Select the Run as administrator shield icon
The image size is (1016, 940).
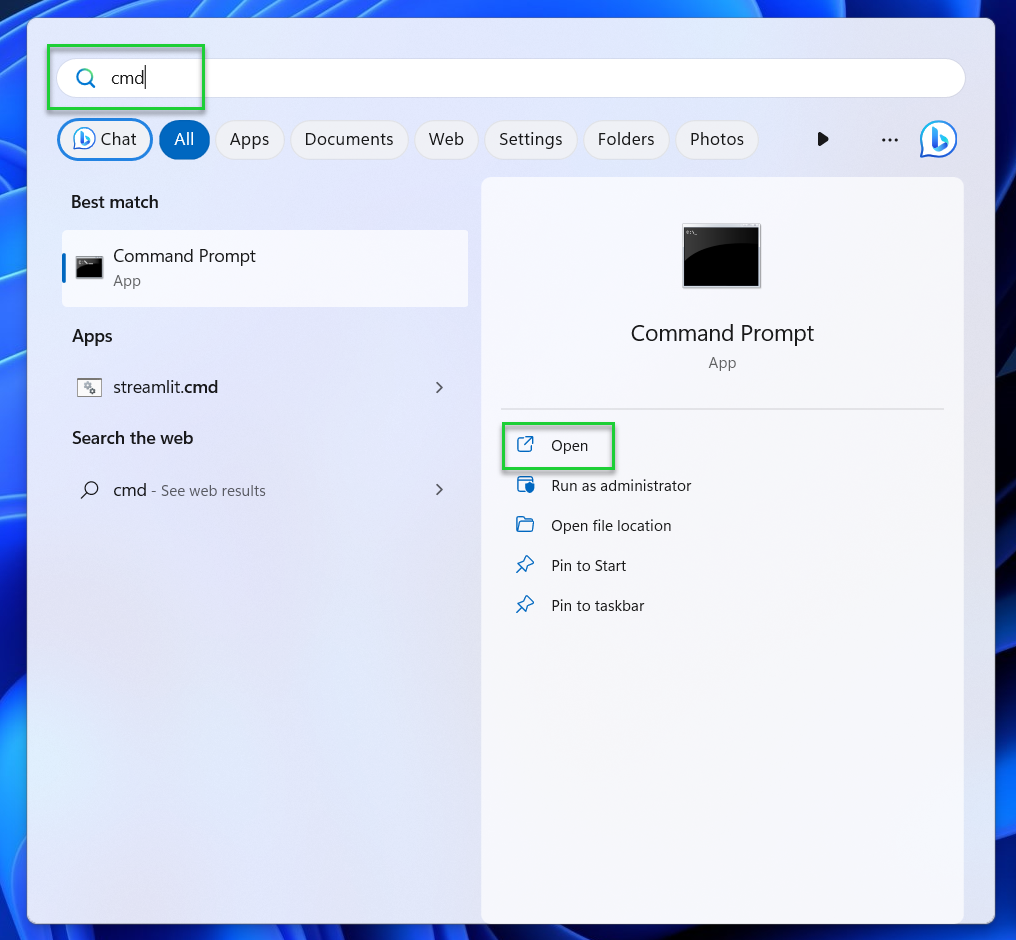pos(524,485)
